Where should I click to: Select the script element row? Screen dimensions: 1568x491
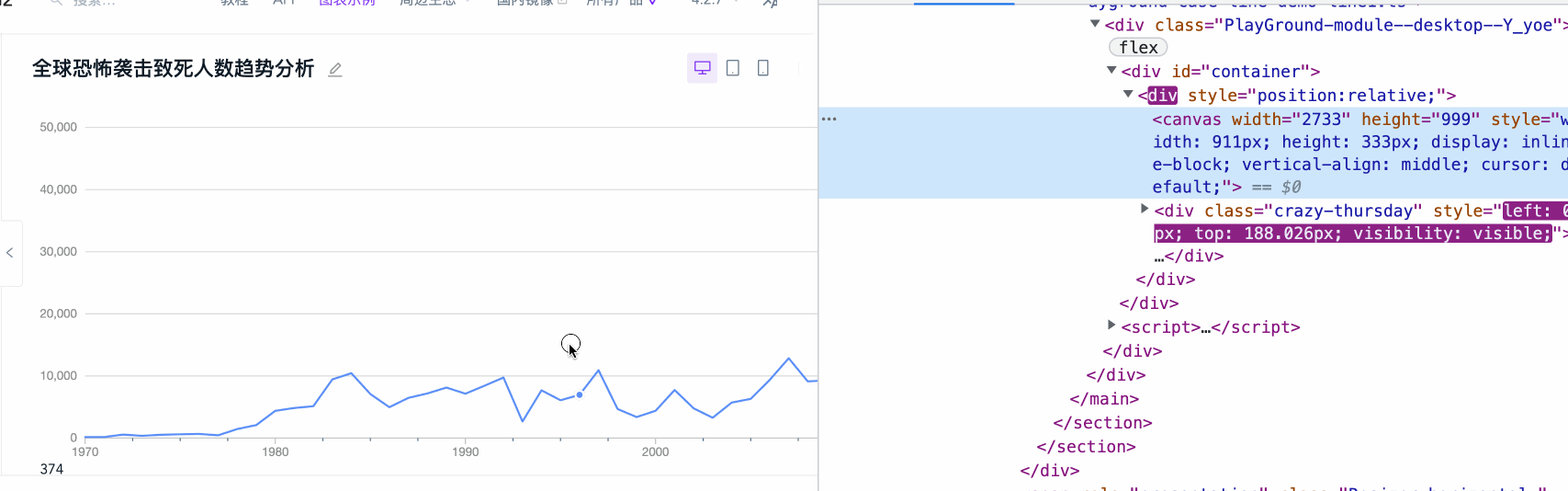coord(1210,327)
